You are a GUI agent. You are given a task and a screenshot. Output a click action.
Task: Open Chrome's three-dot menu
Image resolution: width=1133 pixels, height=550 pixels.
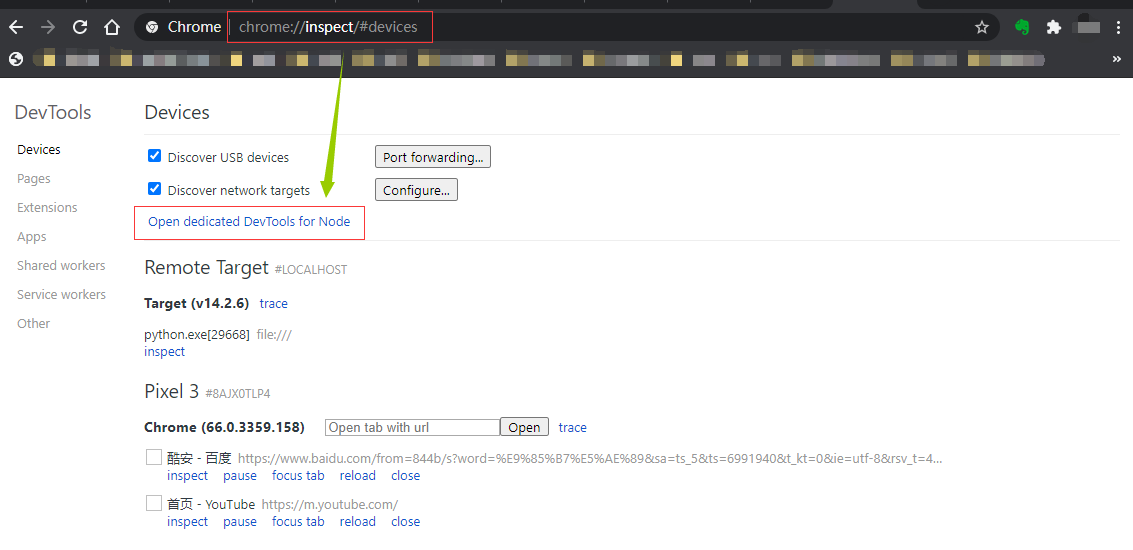[x=1119, y=27]
